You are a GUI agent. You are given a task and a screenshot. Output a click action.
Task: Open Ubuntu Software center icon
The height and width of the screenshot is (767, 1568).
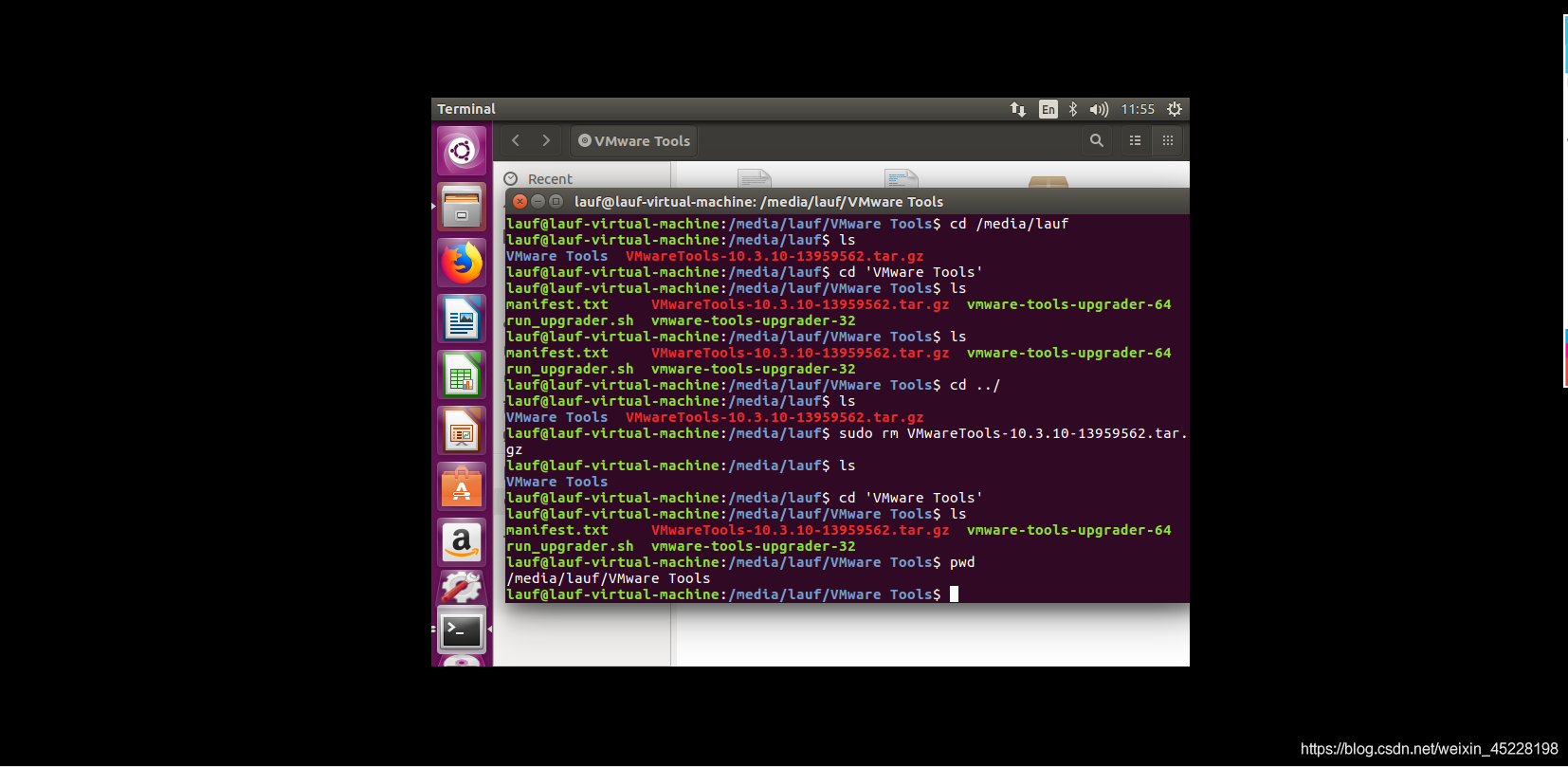click(x=462, y=486)
